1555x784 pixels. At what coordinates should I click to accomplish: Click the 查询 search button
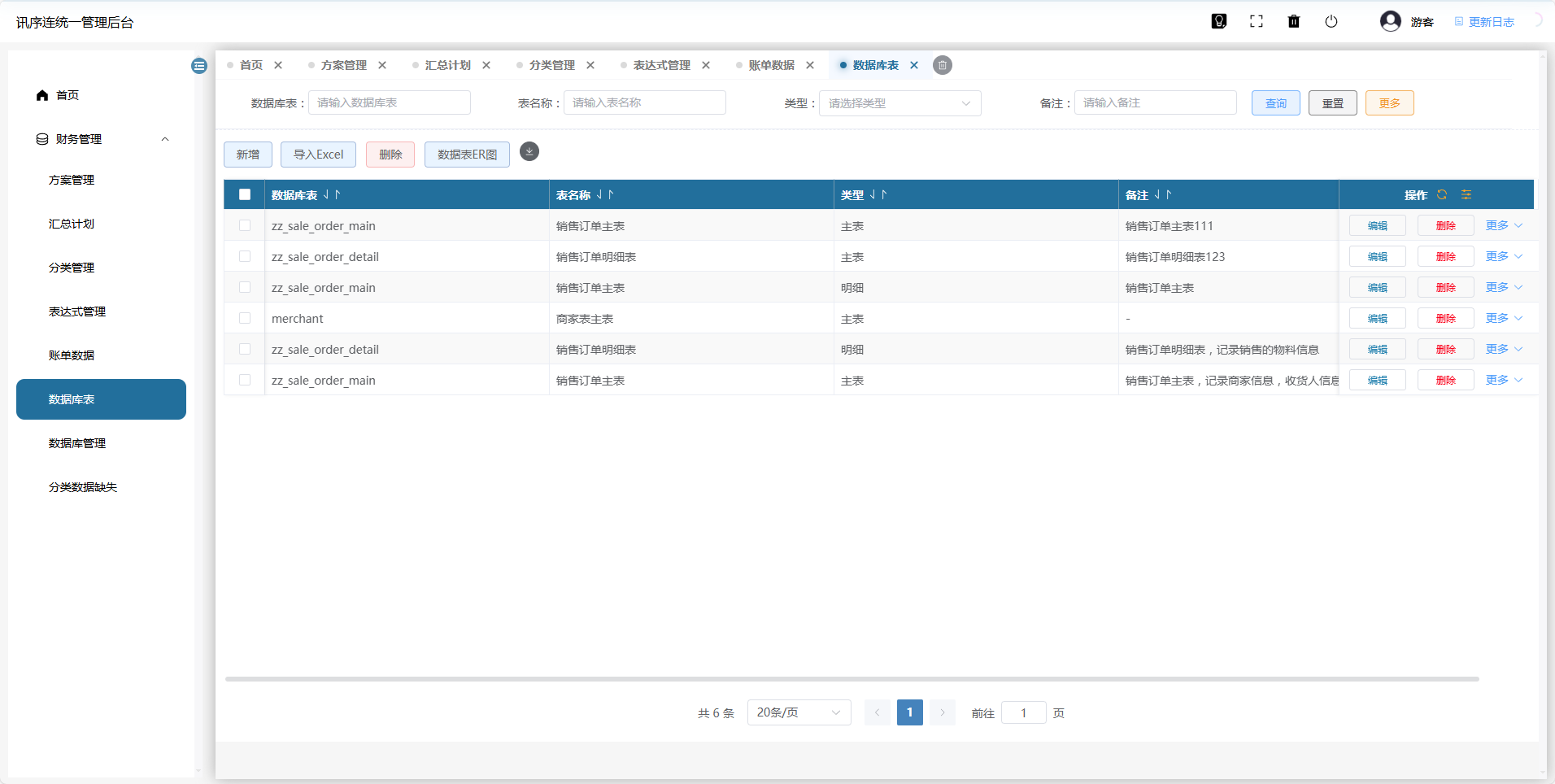click(x=1276, y=103)
